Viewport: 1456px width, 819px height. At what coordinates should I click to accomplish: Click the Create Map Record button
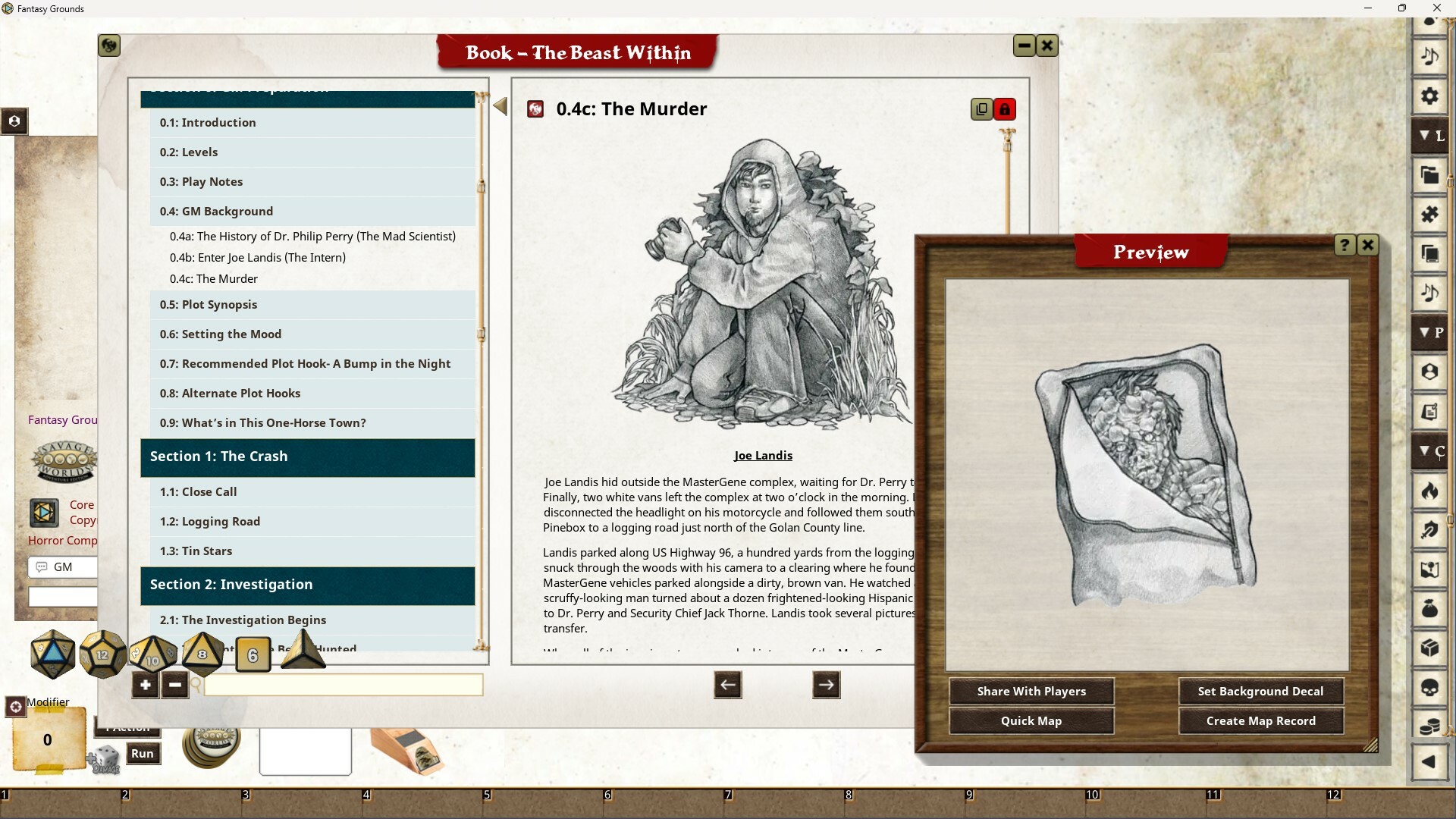point(1260,720)
